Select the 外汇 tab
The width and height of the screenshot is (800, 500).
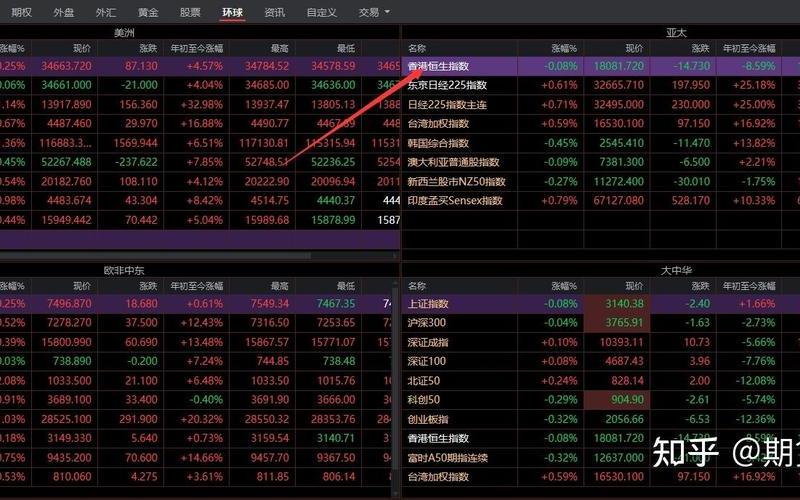click(x=106, y=12)
